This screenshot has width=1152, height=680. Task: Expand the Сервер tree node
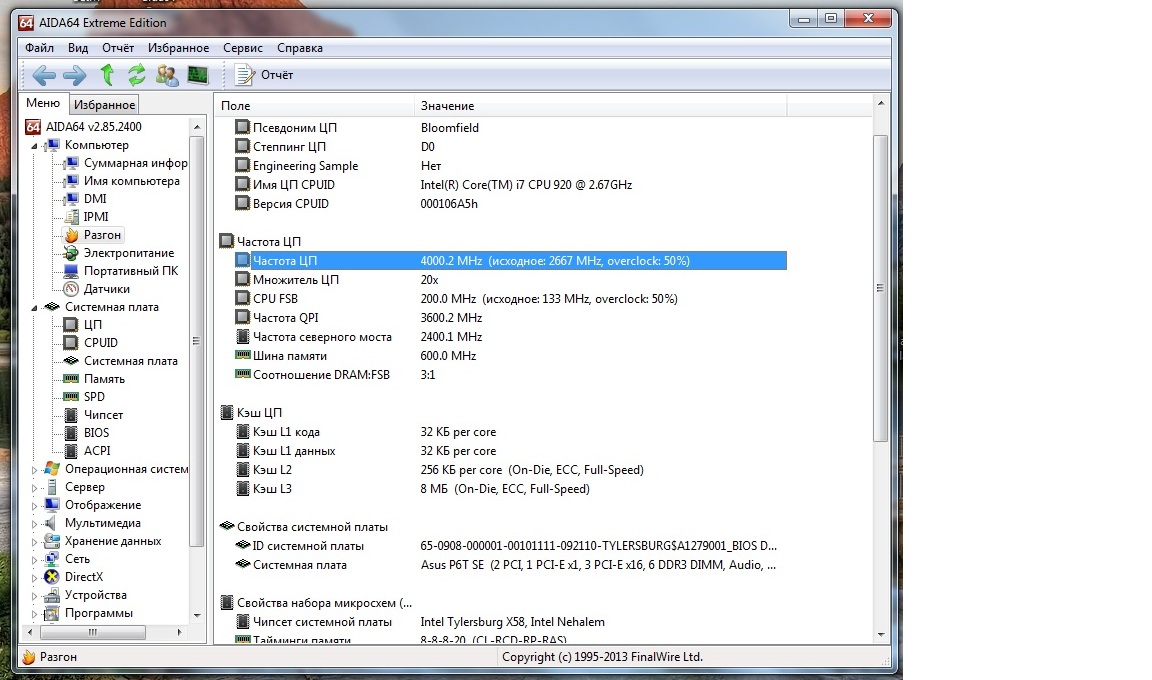(34, 488)
